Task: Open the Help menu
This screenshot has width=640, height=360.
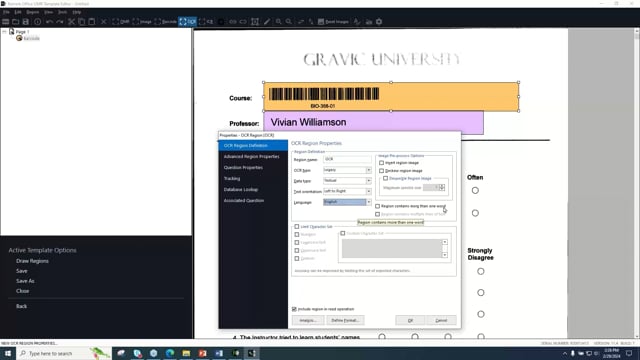Action: pyautogui.click(x=76, y=12)
